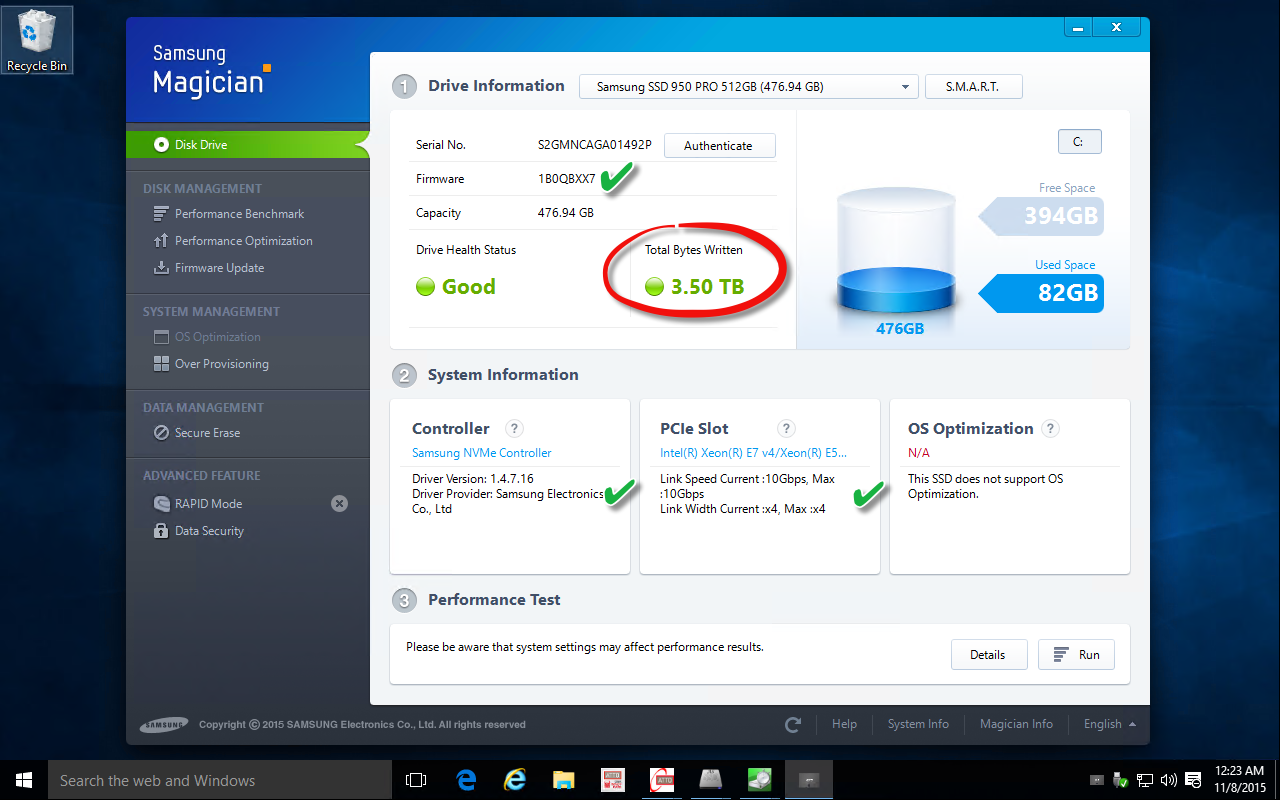1280x800 pixels.
Task: Launch Internet Explorer from the taskbar
Action: [515, 780]
